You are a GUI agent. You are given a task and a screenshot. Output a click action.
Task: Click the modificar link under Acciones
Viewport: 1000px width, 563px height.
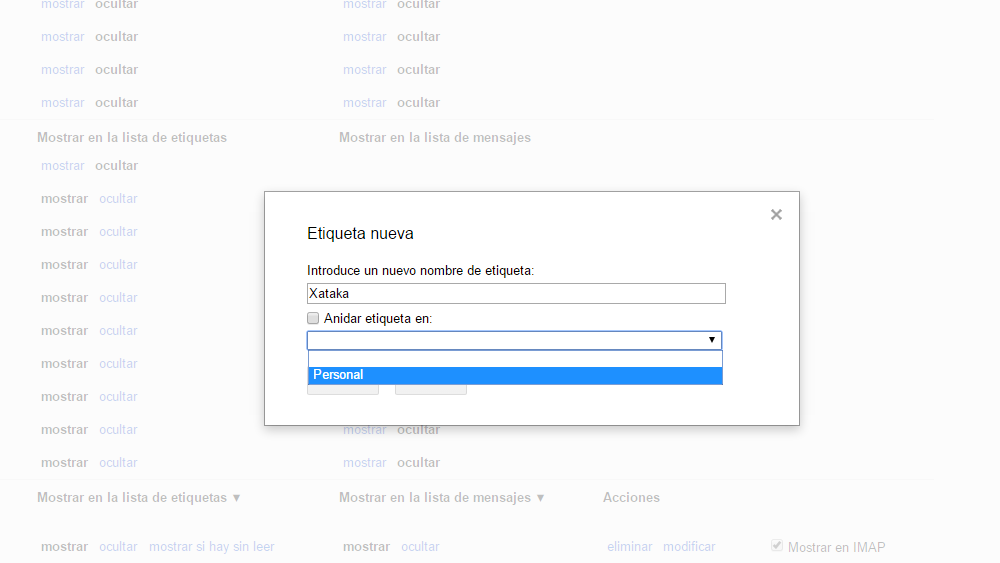689,547
